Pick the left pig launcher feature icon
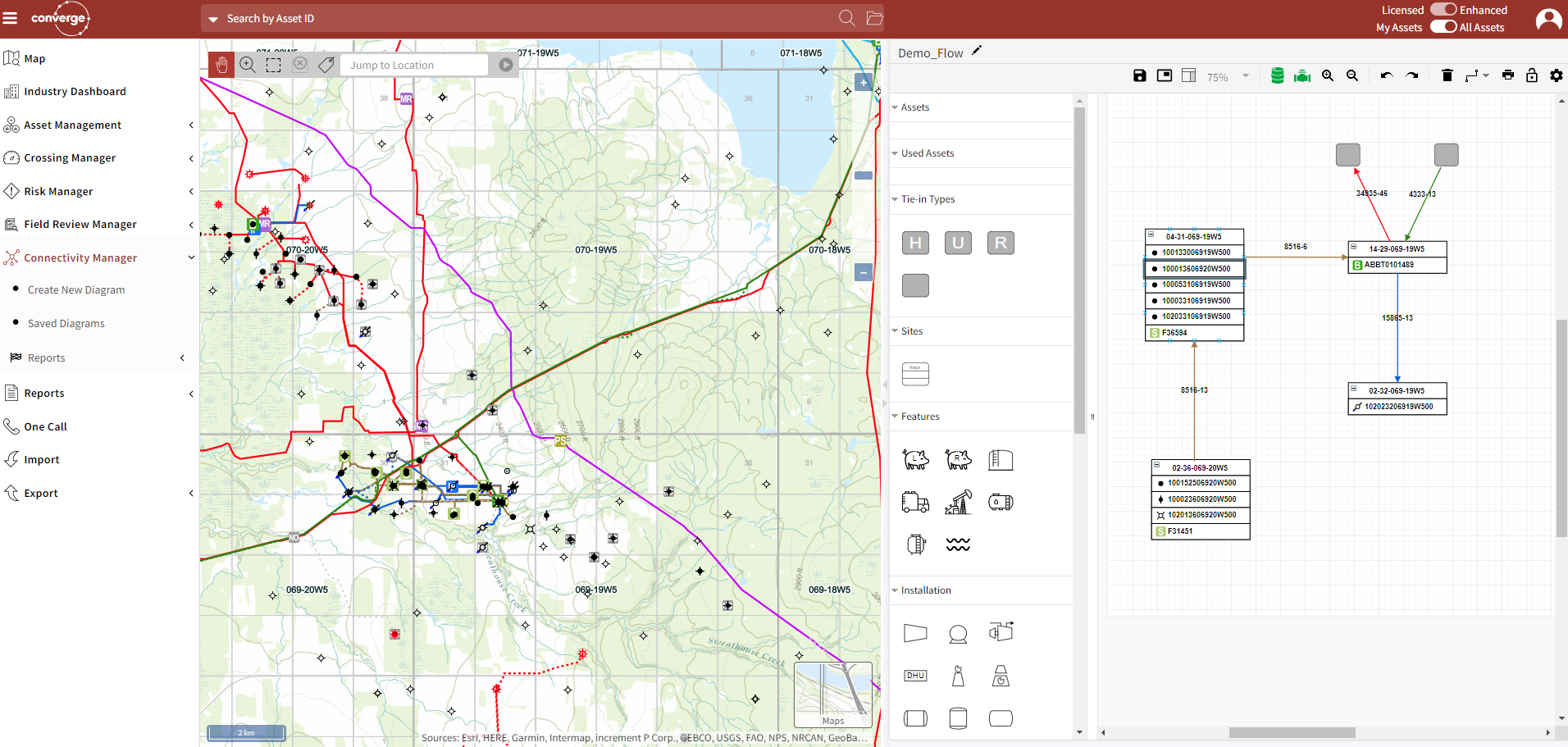Image resolution: width=1568 pixels, height=747 pixels. pyautogui.click(x=916, y=459)
